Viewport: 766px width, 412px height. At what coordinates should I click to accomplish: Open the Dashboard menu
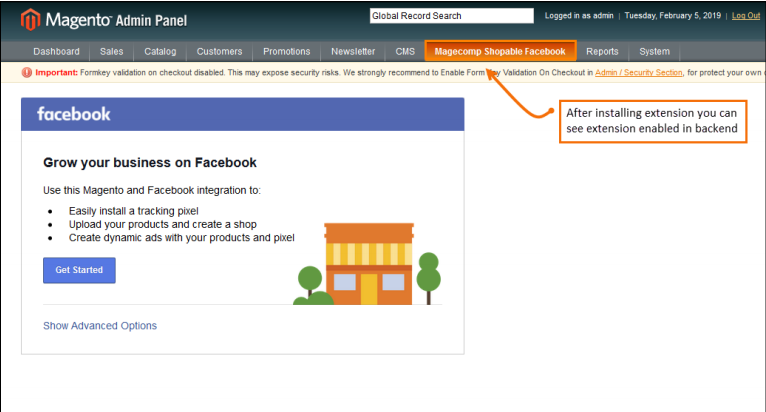(56, 51)
